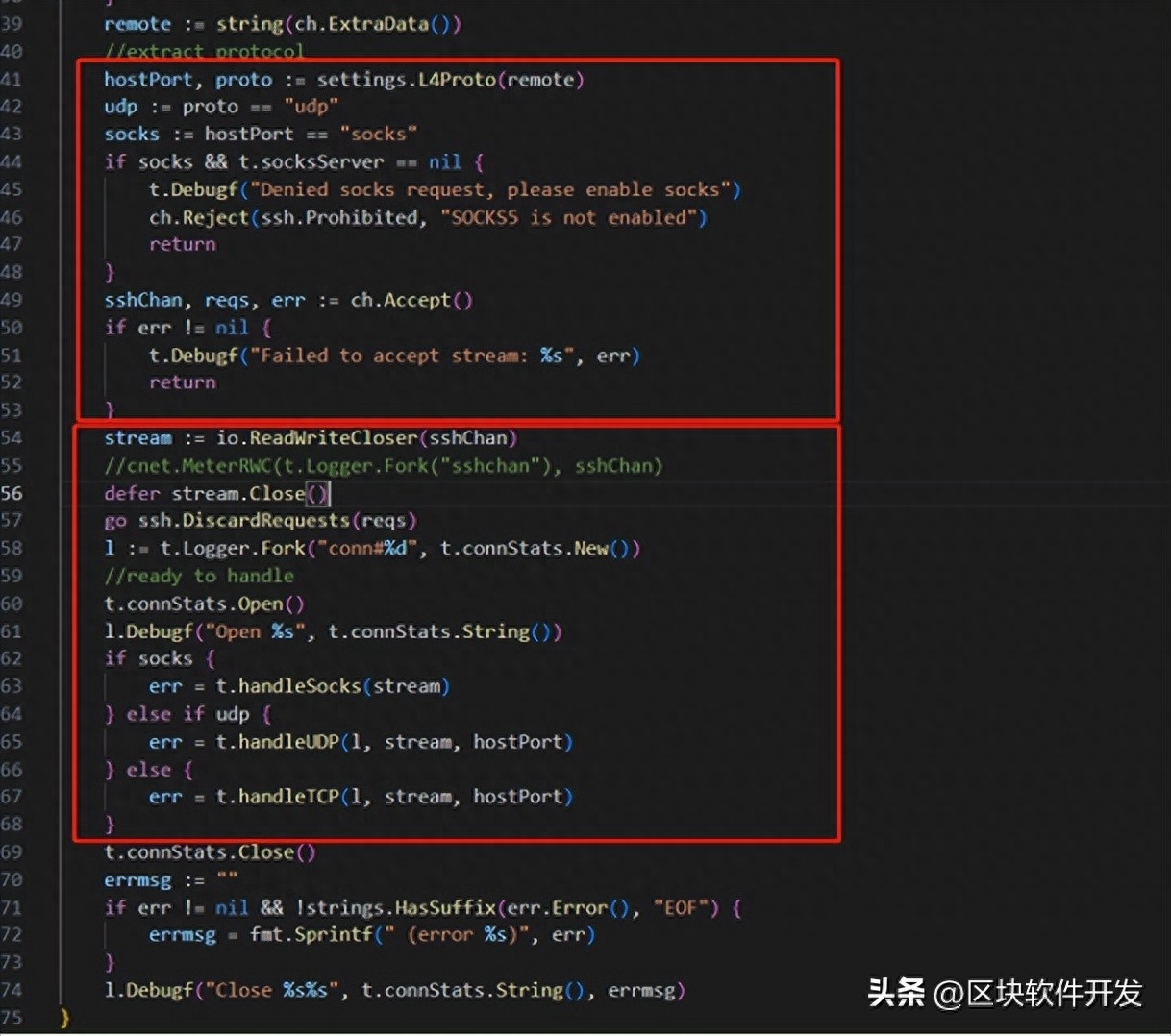Click the hostPort variable on line 41

[148, 80]
